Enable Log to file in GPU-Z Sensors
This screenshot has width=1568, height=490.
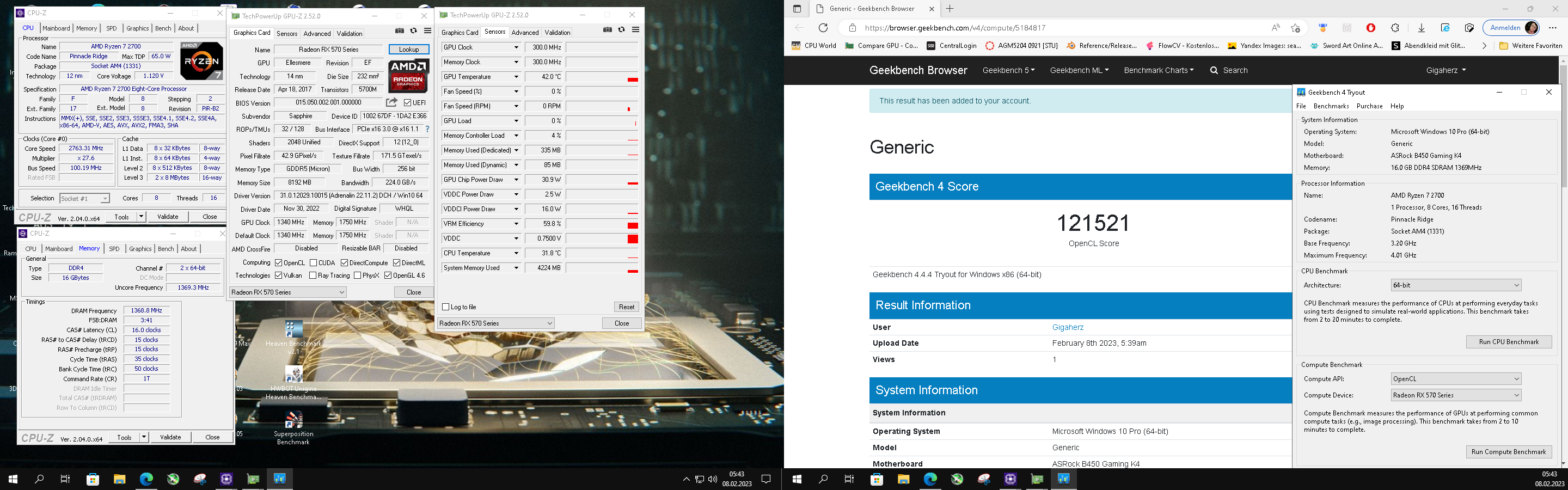point(445,307)
